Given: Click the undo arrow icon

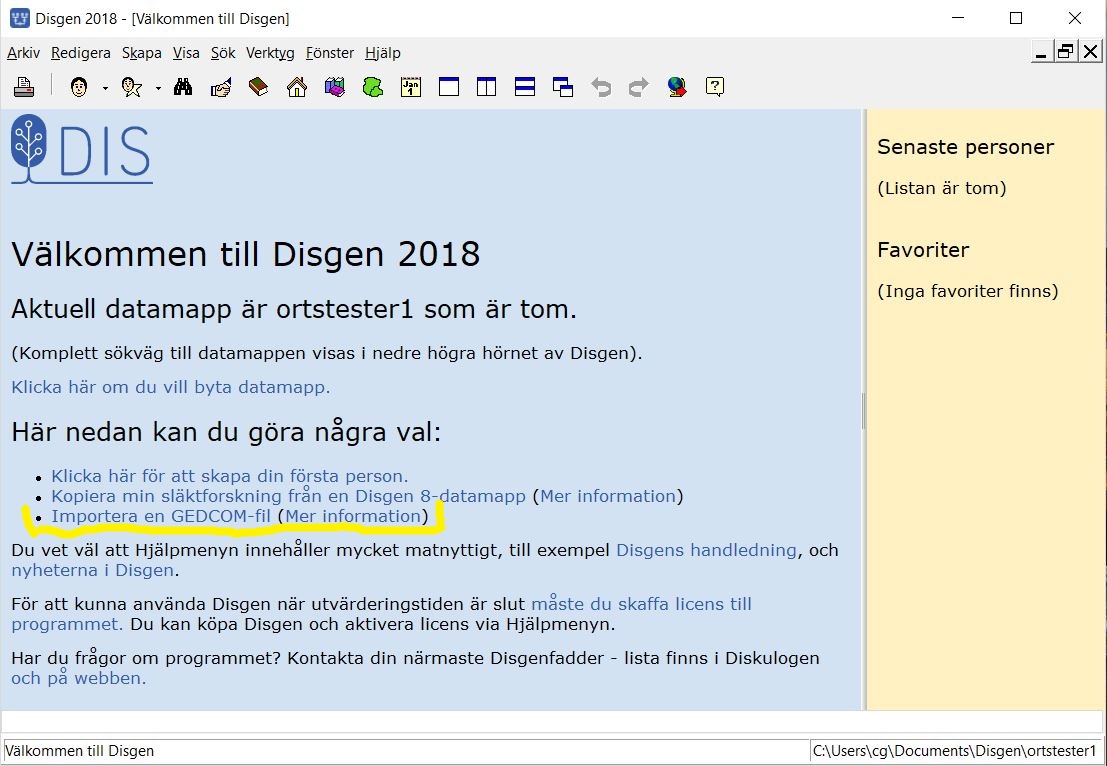Looking at the screenshot, I should (601, 87).
